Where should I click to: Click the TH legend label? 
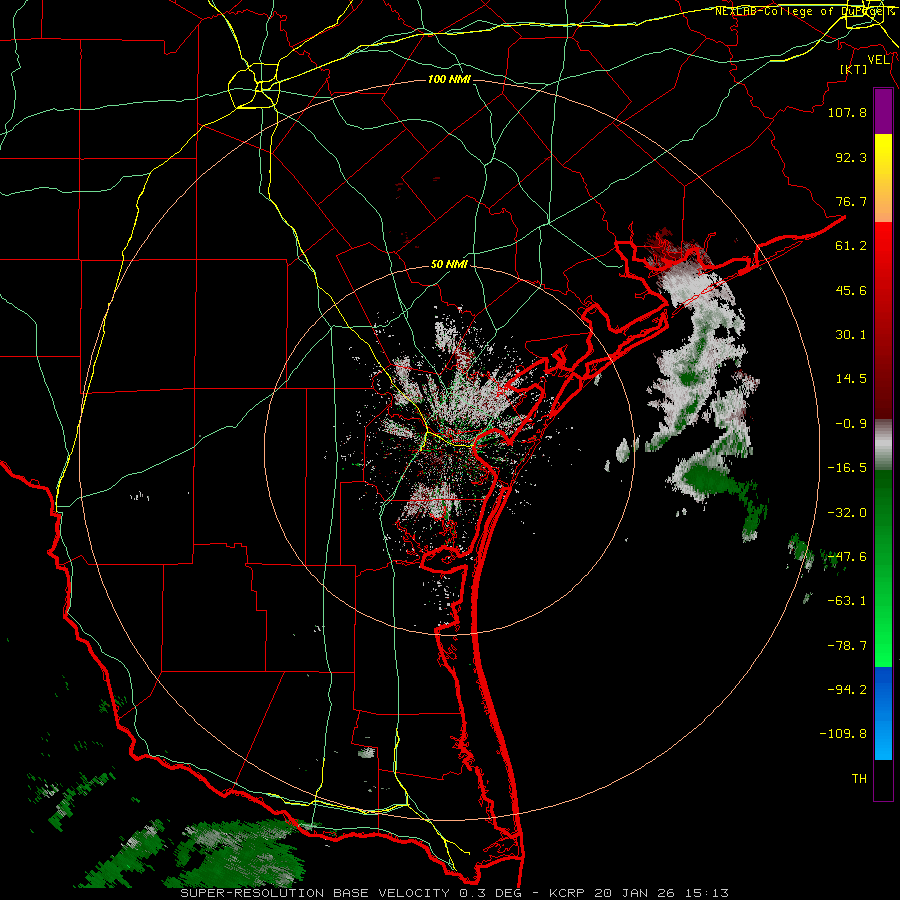tap(859, 779)
